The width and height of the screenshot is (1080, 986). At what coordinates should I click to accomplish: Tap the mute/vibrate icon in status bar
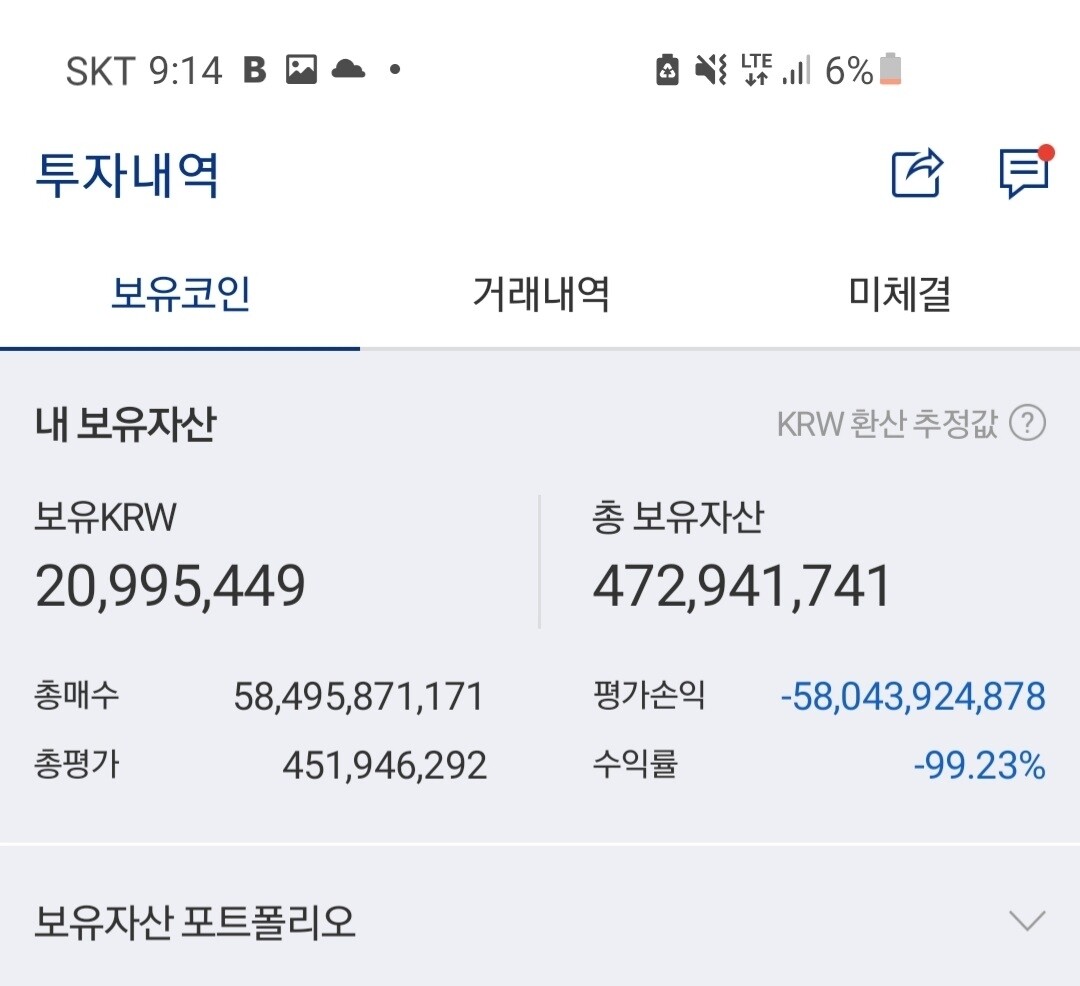710,69
